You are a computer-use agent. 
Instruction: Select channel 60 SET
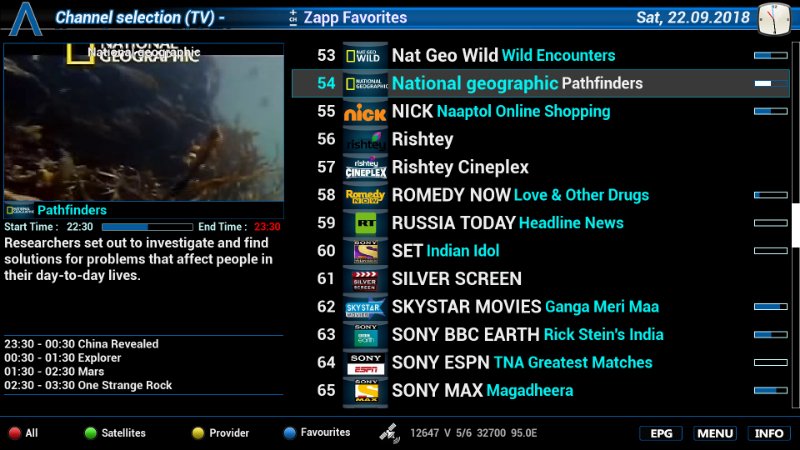pos(540,251)
